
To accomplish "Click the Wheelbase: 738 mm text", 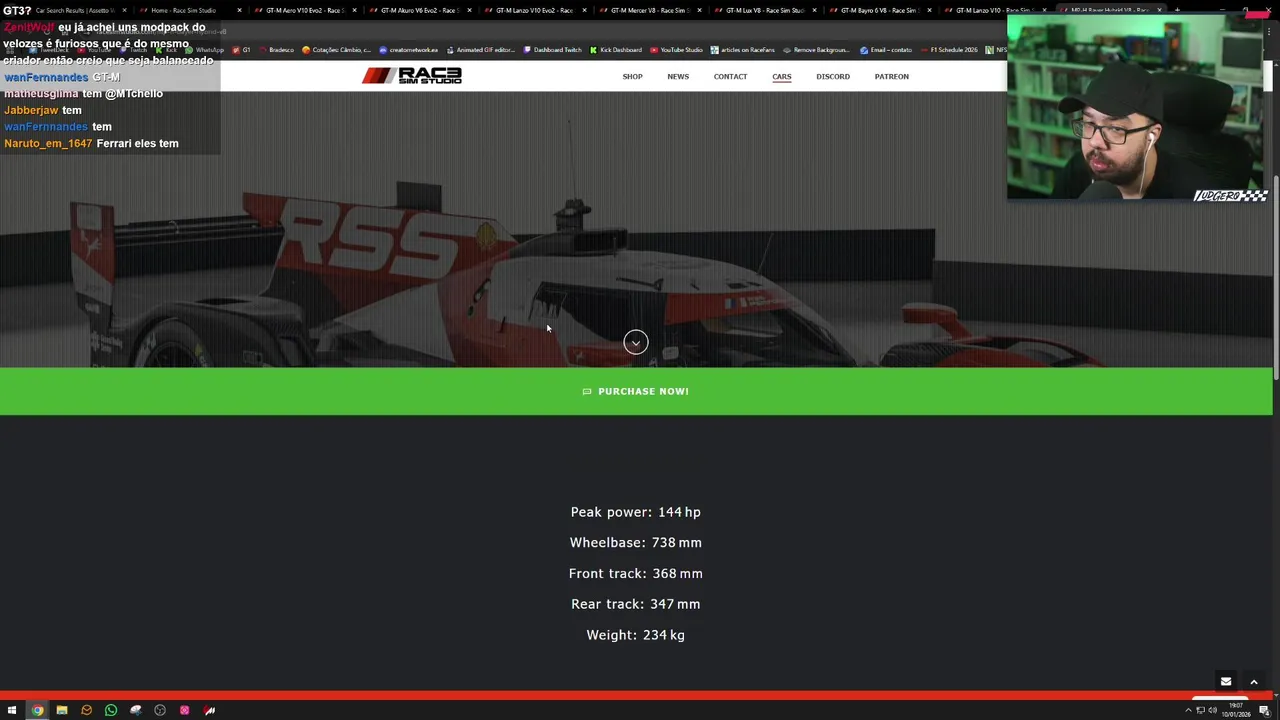I will pyautogui.click(x=636, y=543).
